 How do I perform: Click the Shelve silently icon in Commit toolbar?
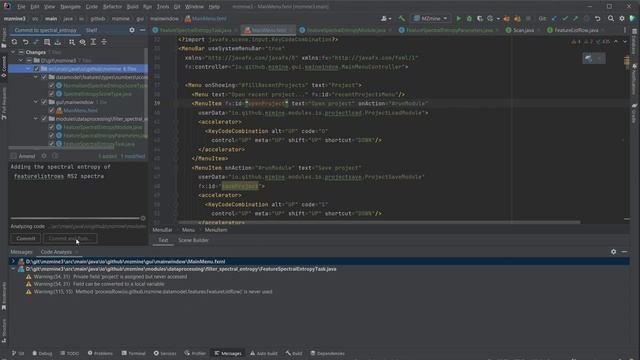coord(58,42)
